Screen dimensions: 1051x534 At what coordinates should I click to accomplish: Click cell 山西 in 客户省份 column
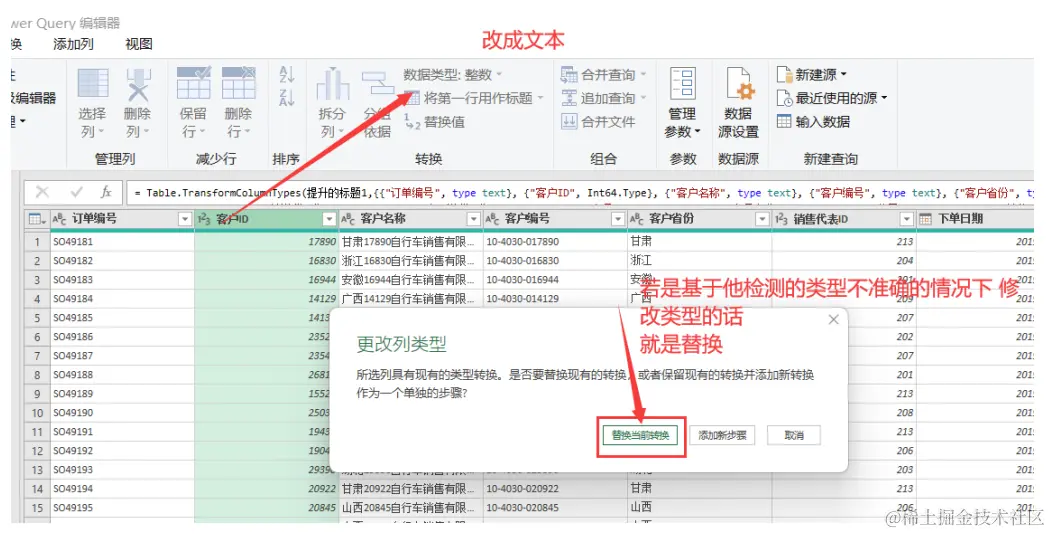coord(700,508)
